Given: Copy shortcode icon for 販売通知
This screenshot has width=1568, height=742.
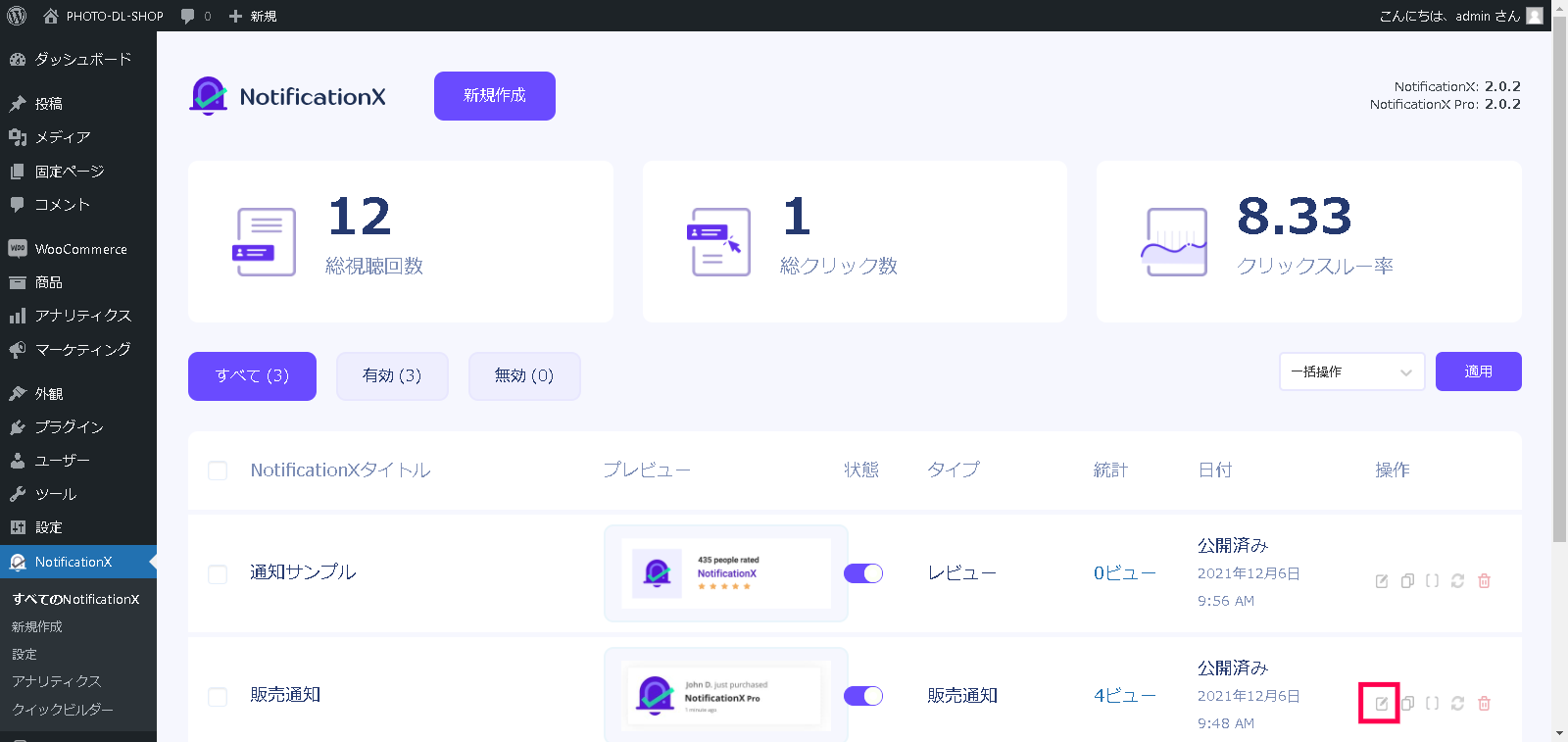Looking at the screenshot, I should [1432, 704].
